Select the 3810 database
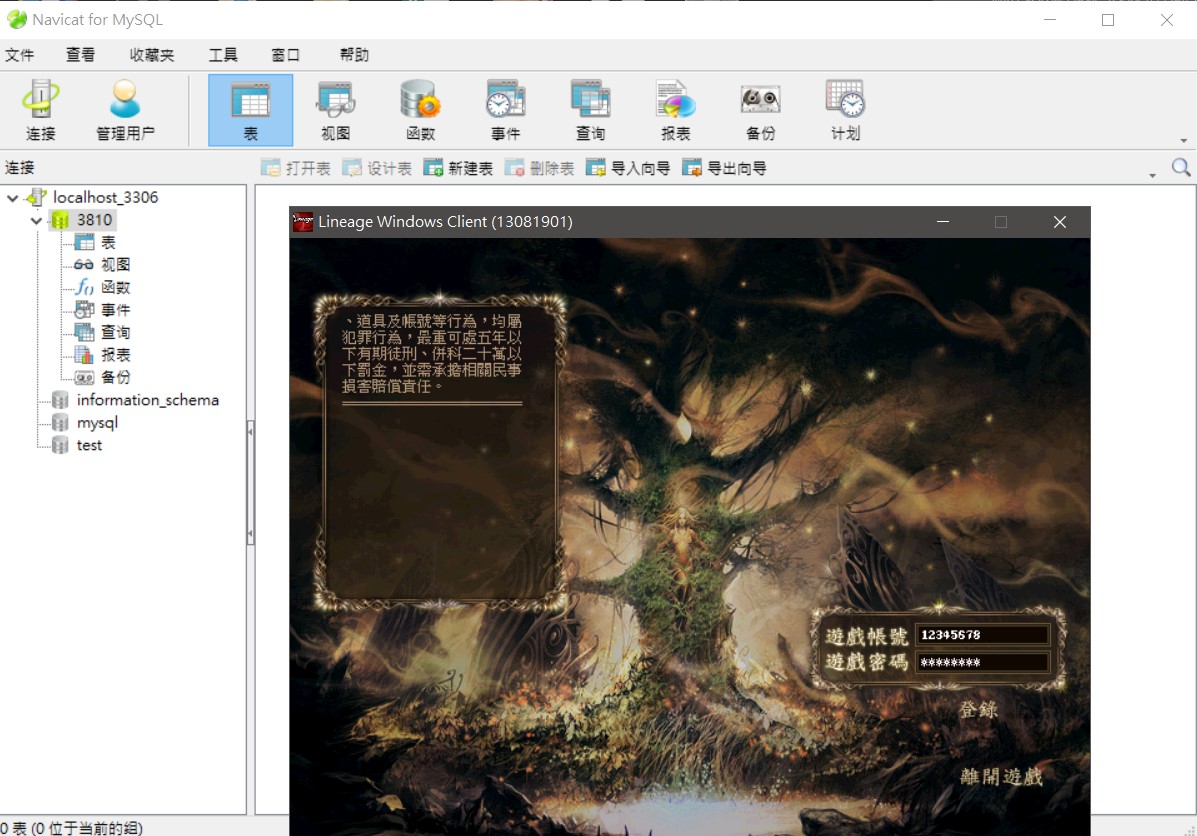This screenshot has width=1197, height=836. pyautogui.click(x=94, y=220)
